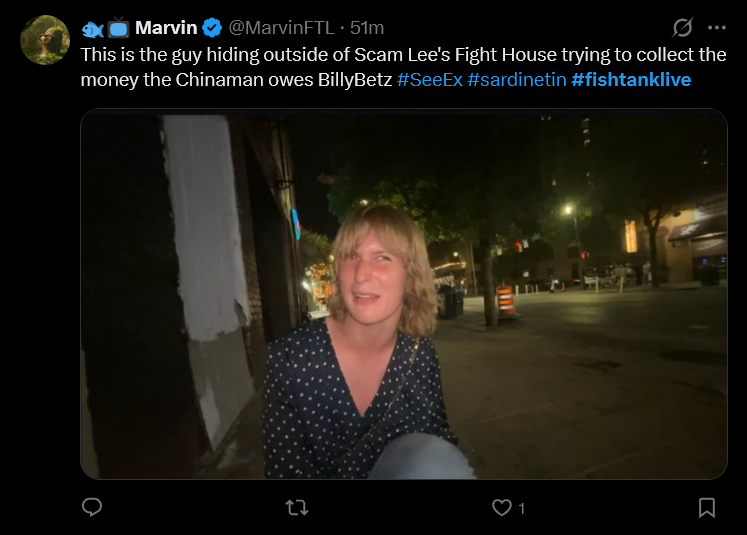
Task: Click the blue verified badge
Action: 212,28
